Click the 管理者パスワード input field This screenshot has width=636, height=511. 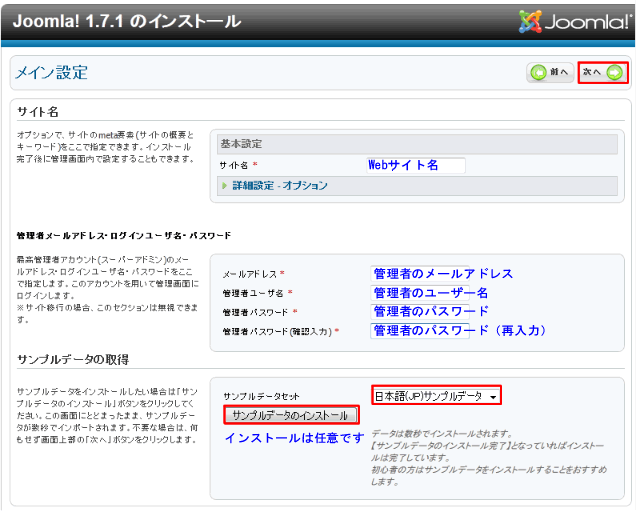(x=420, y=311)
